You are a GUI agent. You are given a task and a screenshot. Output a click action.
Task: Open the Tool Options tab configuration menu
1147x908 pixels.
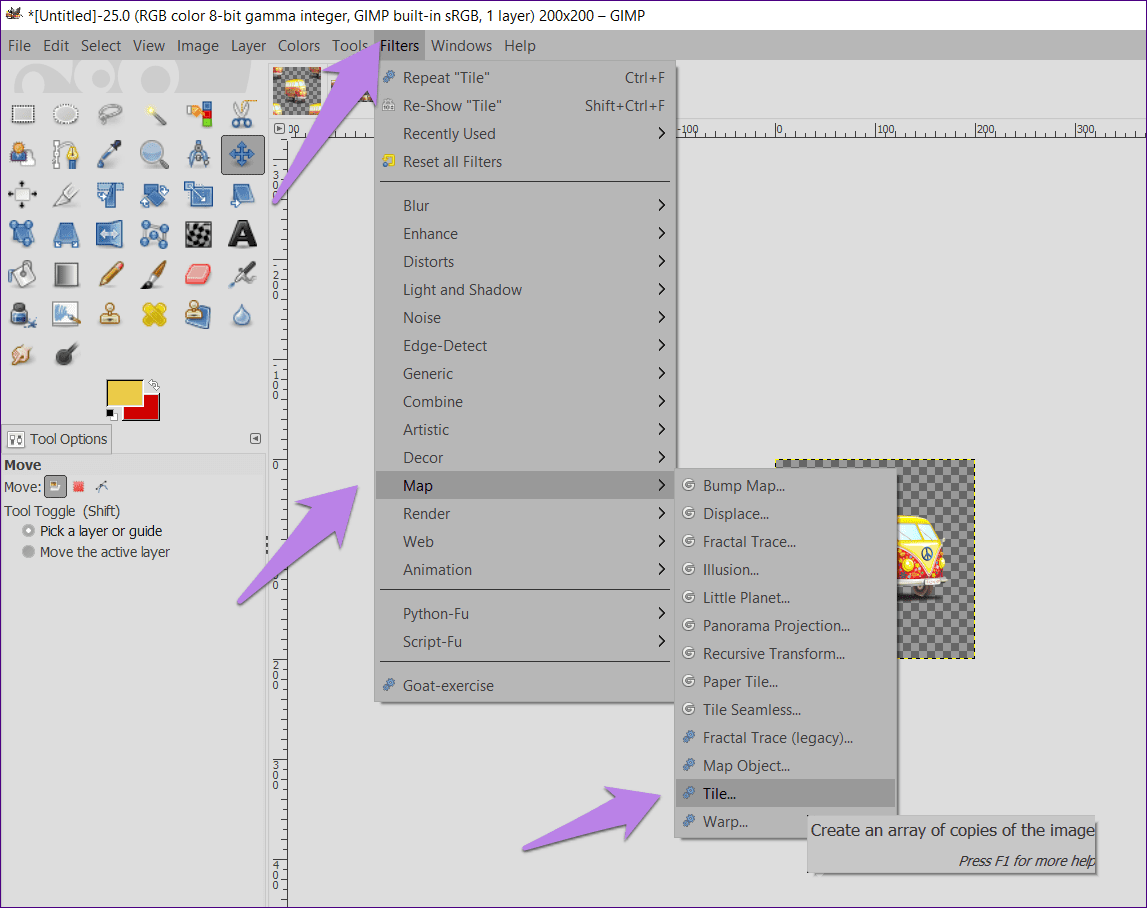(255, 439)
